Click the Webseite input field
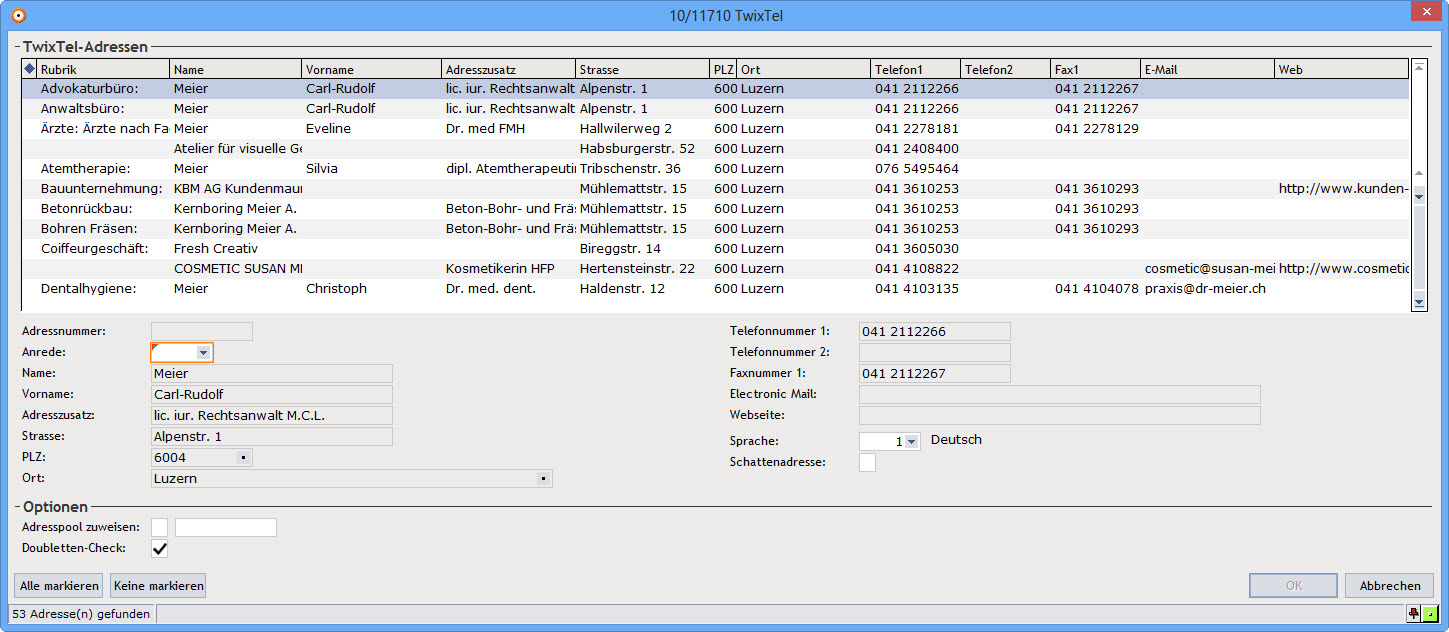 [1060, 415]
